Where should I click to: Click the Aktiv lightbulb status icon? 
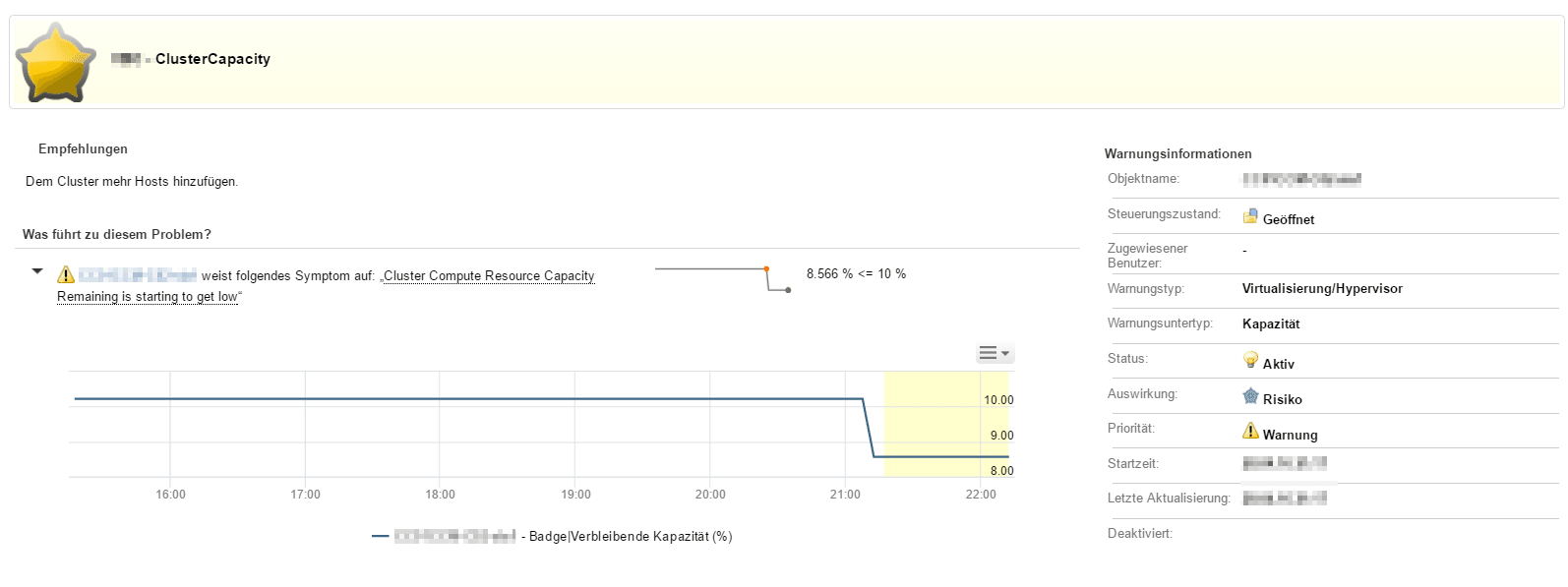pos(1250,360)
